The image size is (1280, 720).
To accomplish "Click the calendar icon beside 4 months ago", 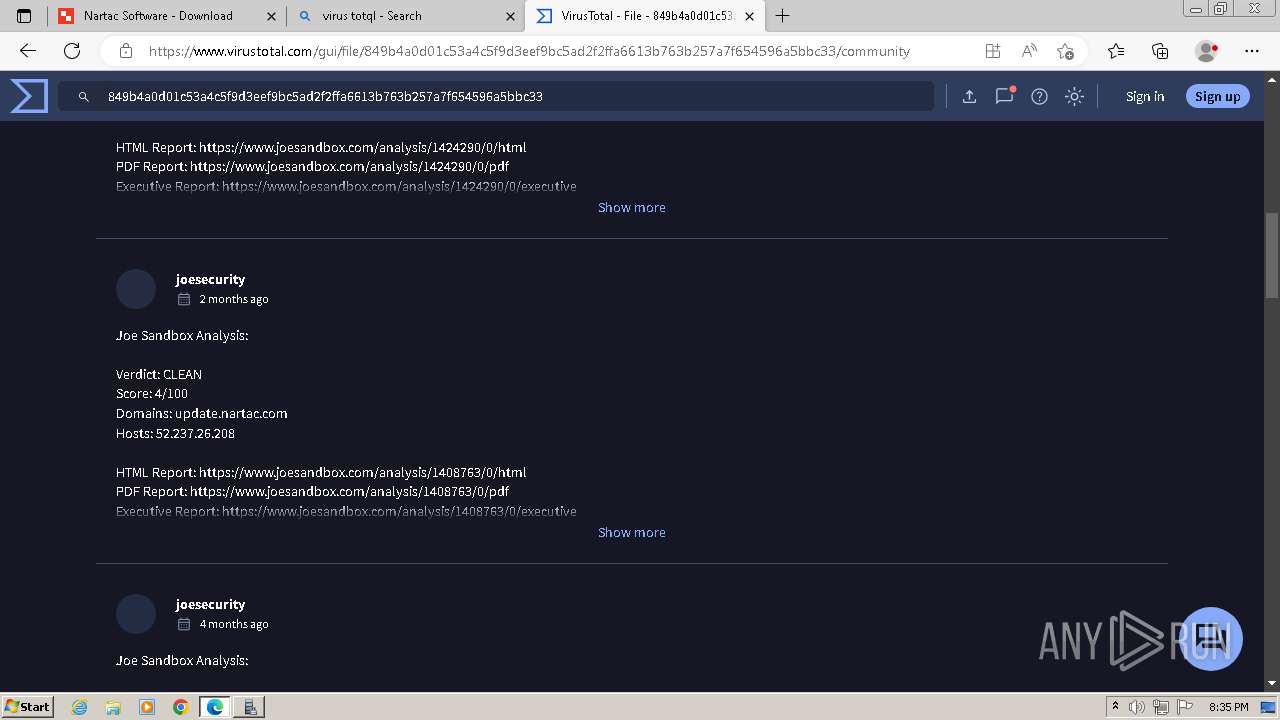I will click(184, 624).
